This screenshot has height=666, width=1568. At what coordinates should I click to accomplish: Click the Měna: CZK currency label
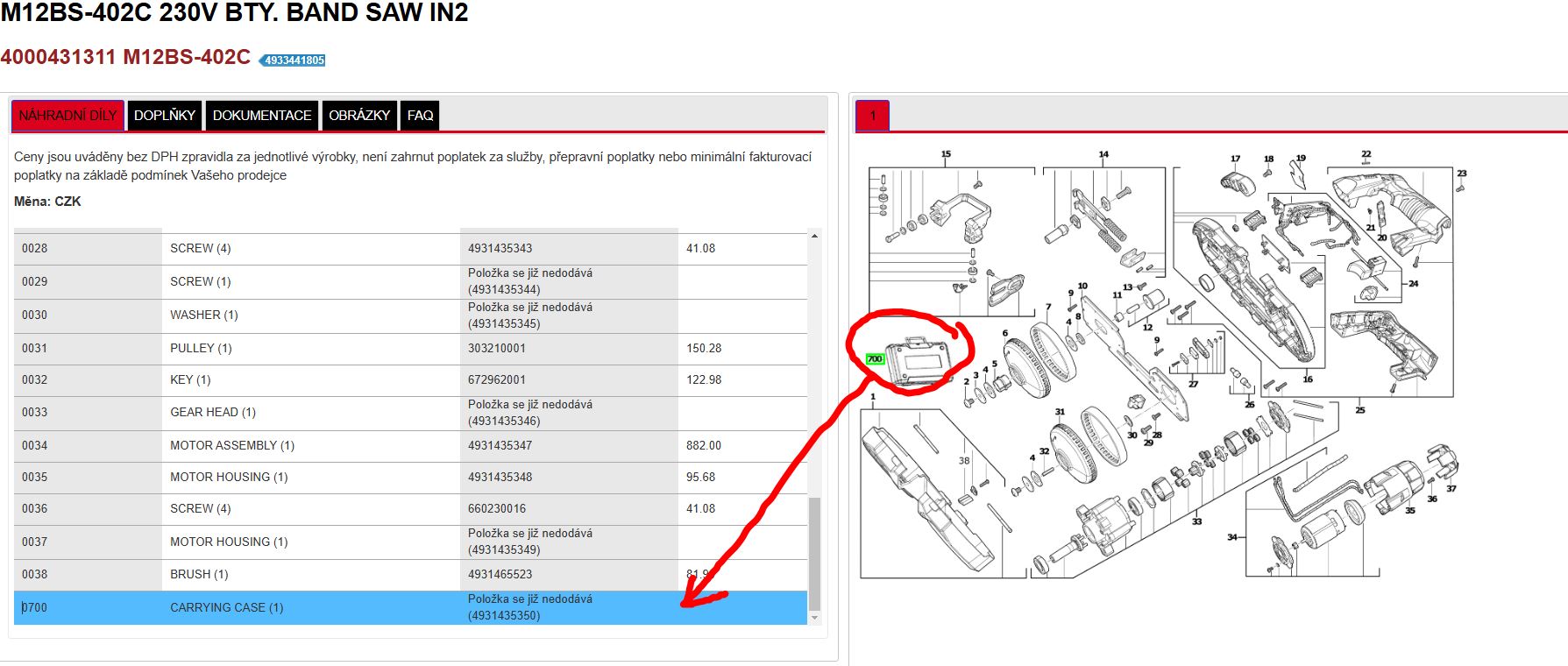pyautogui.click(x=47, y=202)
